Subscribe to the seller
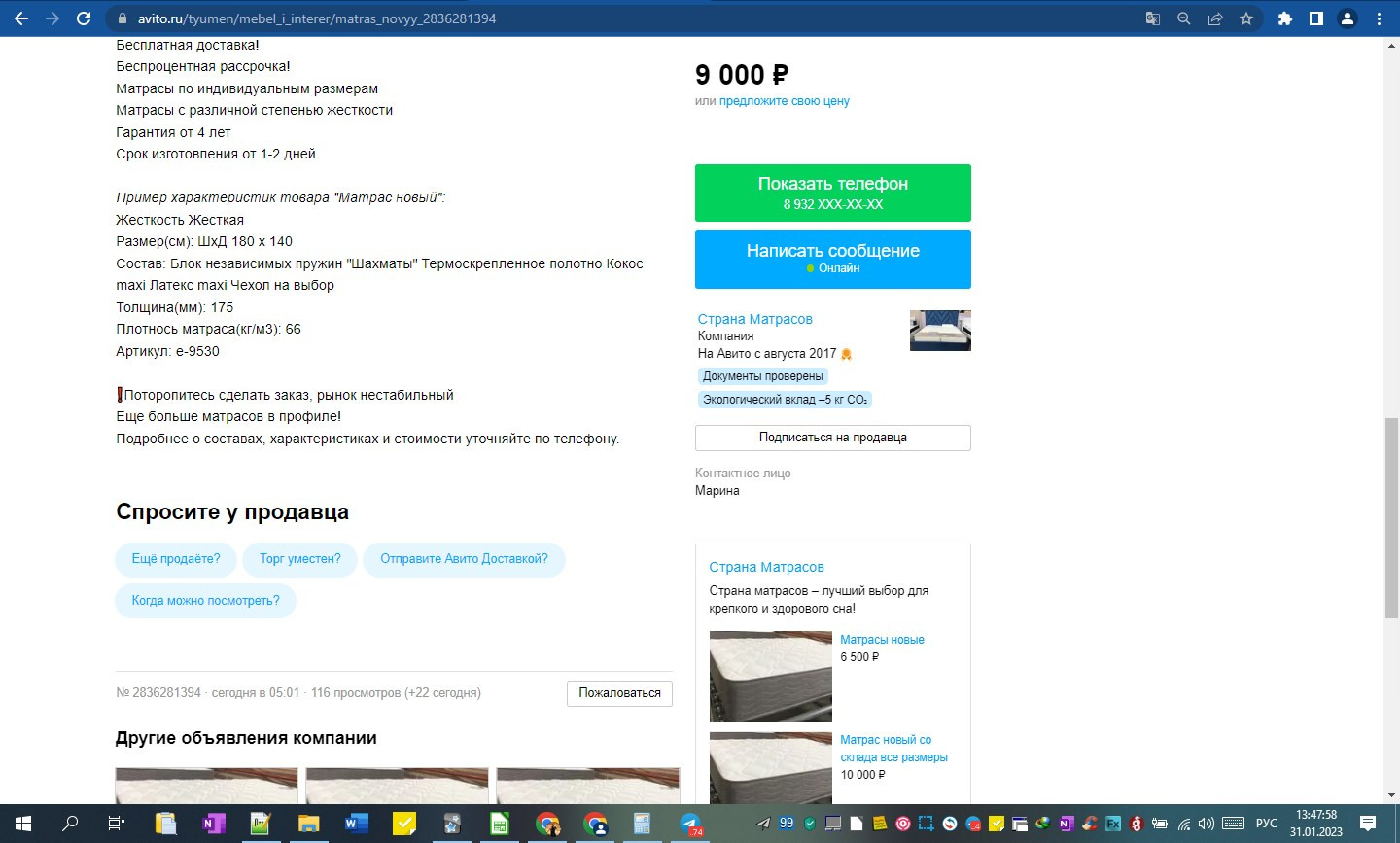Screen dimensions: 1400x843 point(833,438)
